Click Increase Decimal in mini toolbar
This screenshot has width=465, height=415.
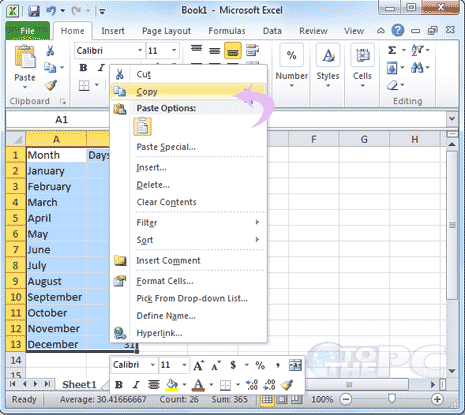pyautogui.click(x=251, y=385)
